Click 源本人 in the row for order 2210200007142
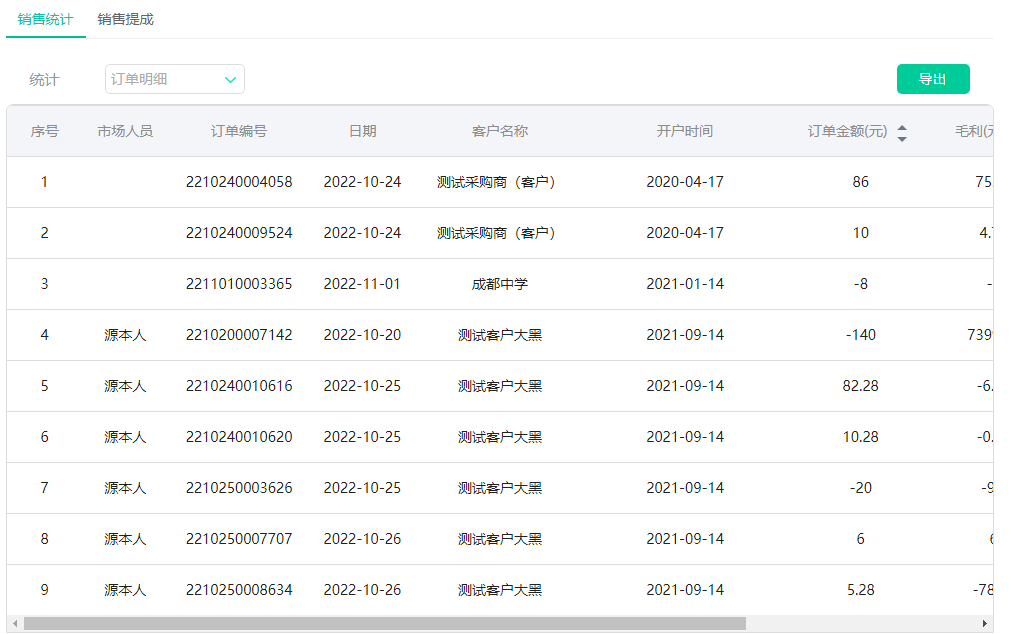Image resolution: width=1011 pixels, height=634 pixels. (124, 334)
